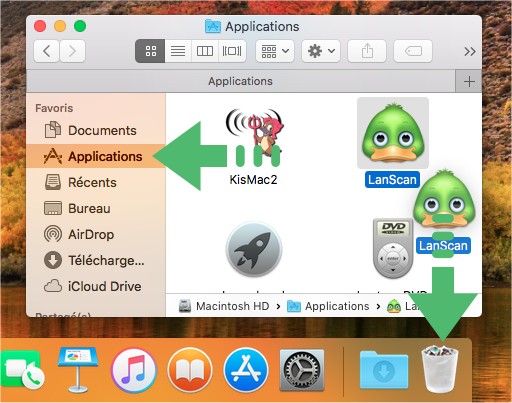Open App Store from the Dock
Image resolution: width=512 pixels, height=403 pixels.
pyautogui.click(x=246, y=370)
